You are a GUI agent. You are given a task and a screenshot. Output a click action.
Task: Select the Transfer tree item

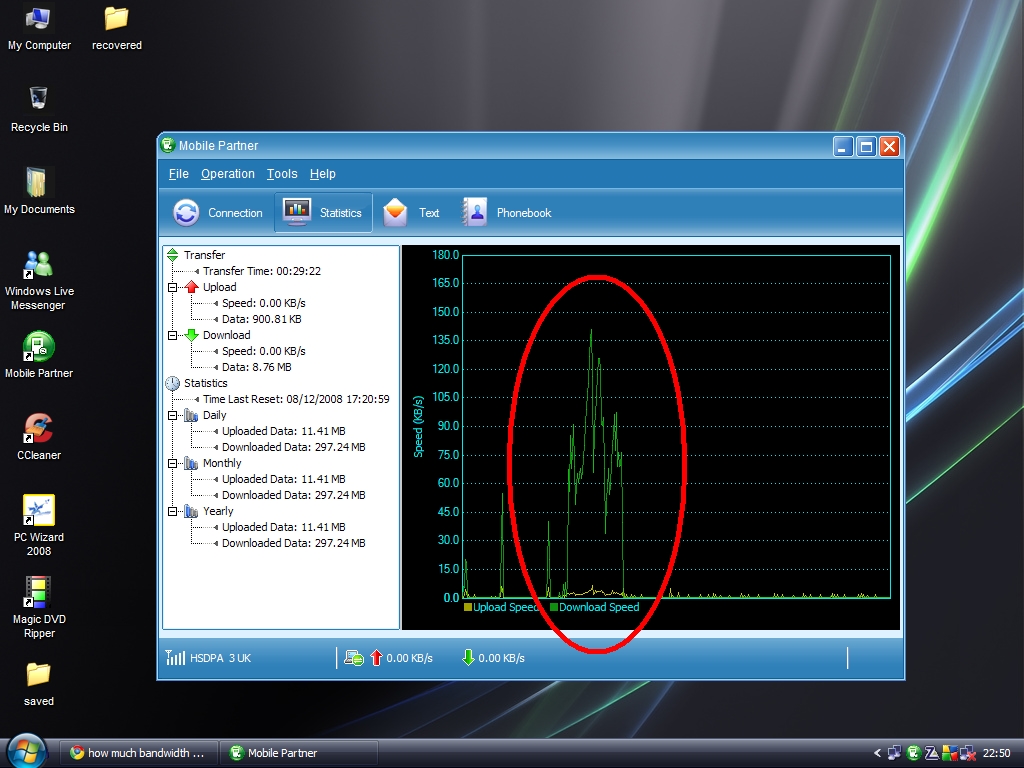[x=204, y=255]
